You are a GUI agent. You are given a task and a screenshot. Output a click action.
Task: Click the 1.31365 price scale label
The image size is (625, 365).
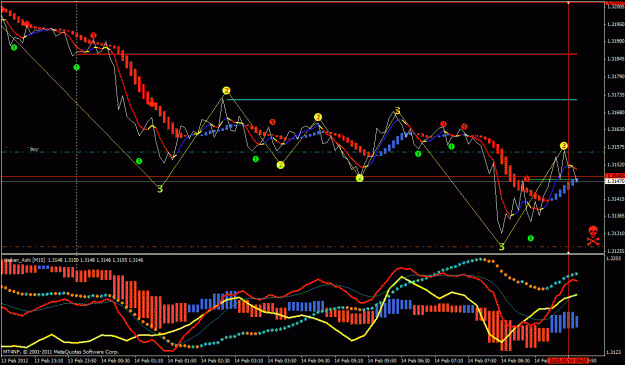point(615,216)
